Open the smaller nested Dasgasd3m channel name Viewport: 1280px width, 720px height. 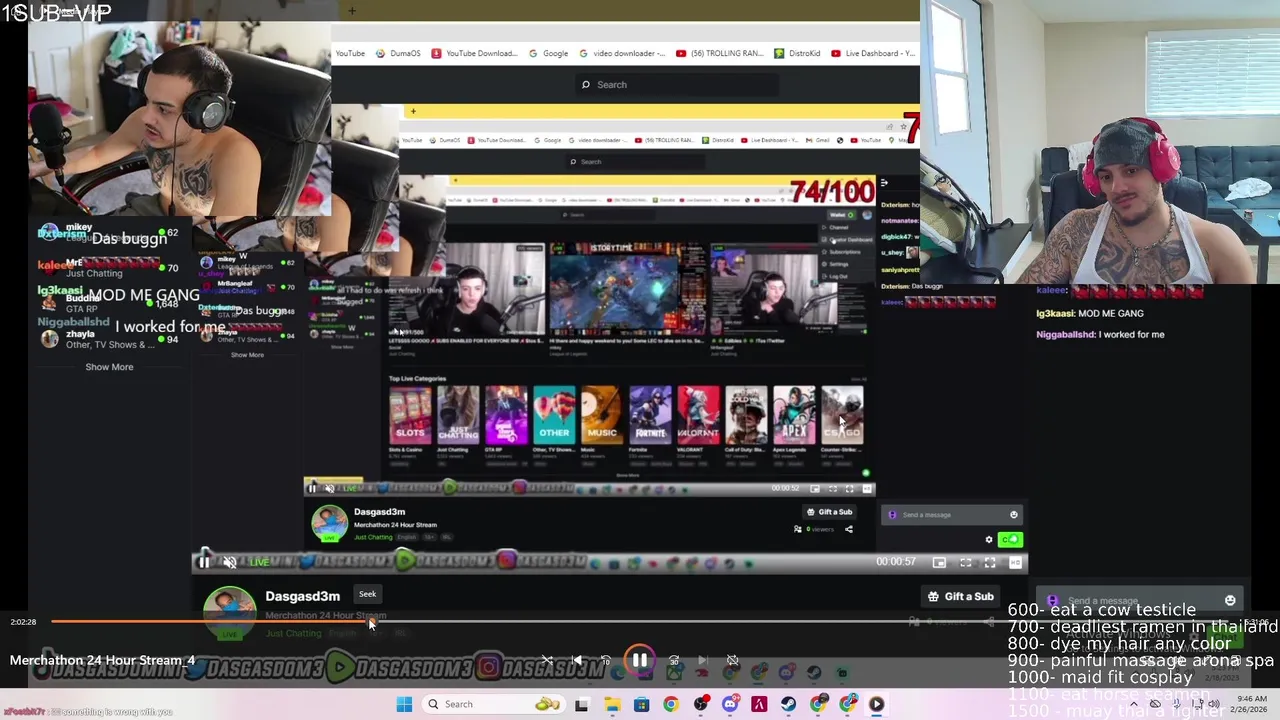click(379, 512)
